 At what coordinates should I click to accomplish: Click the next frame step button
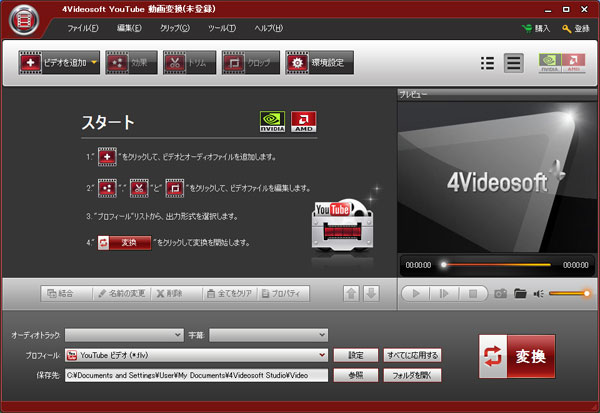tap(444, 294)
